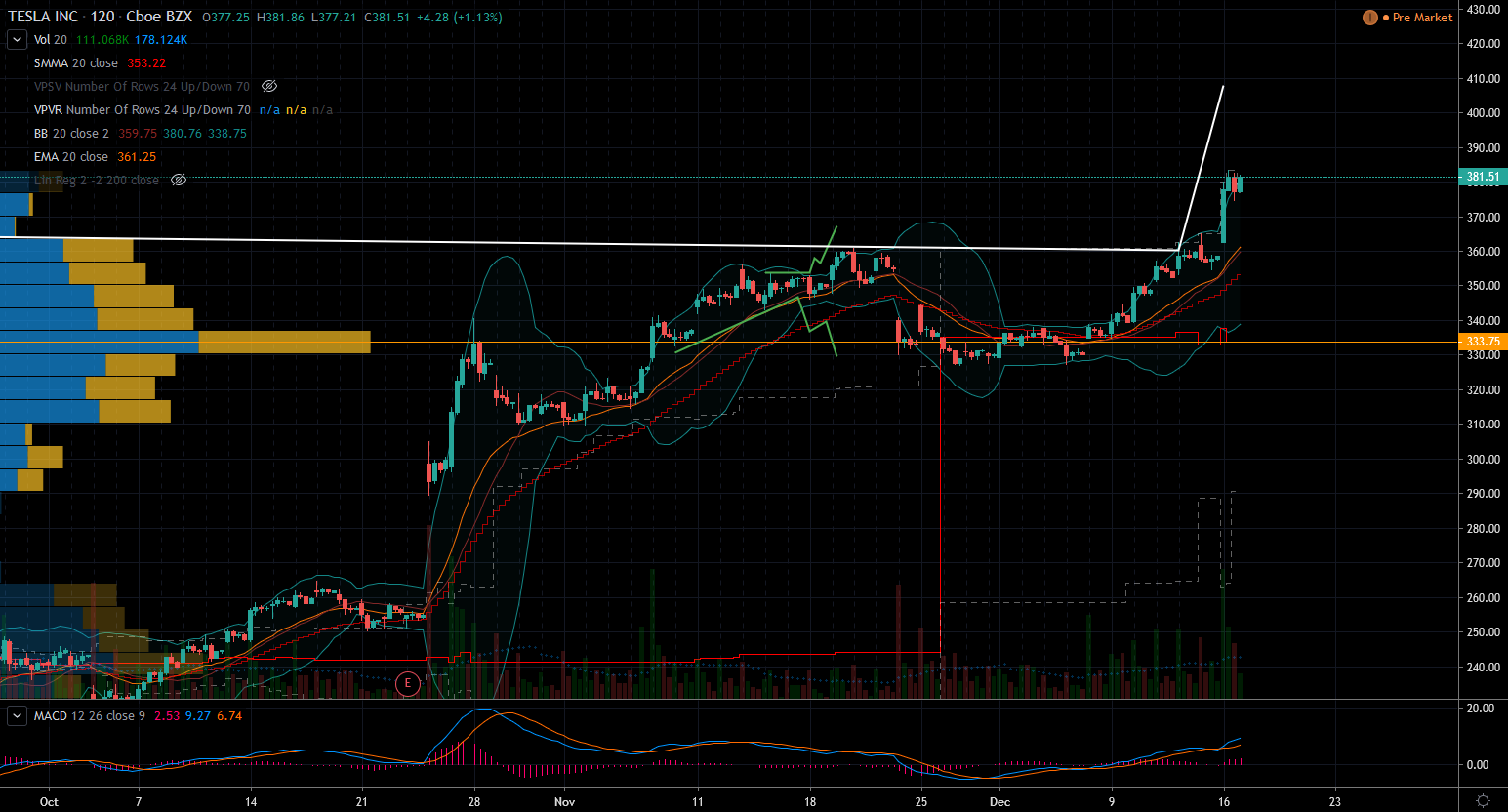
Task: Click the EMA 20 close indicator label
Action: [70, 157]
